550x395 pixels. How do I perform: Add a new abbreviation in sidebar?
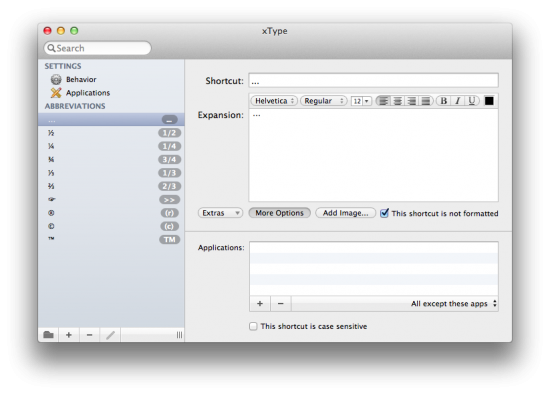[69, 335]
